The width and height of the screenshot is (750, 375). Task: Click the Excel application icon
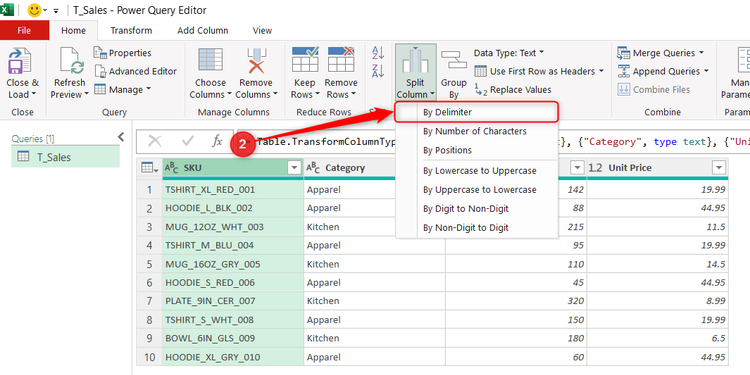tap(7, 10)
